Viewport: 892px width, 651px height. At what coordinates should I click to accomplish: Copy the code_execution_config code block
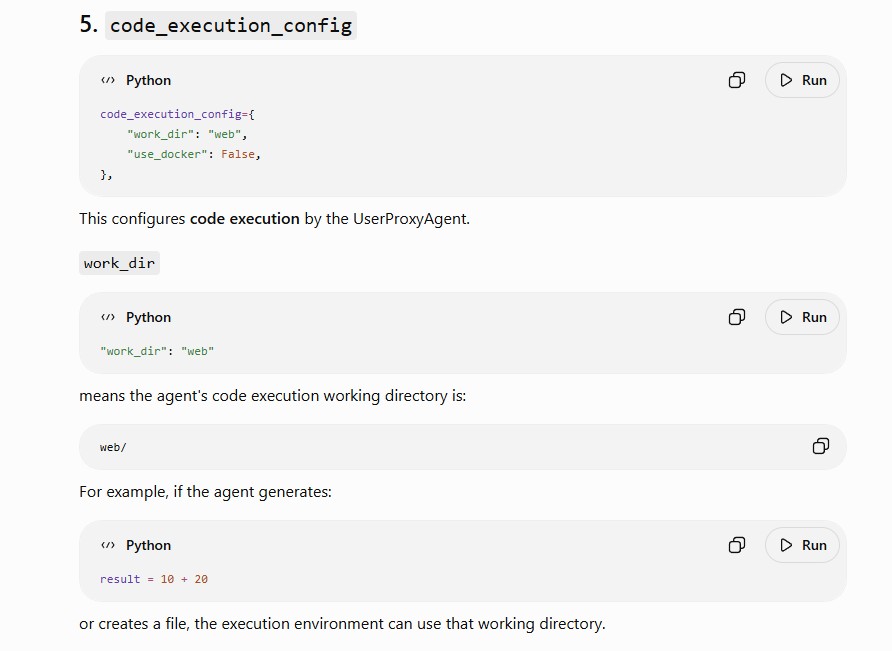pos(737,80)
